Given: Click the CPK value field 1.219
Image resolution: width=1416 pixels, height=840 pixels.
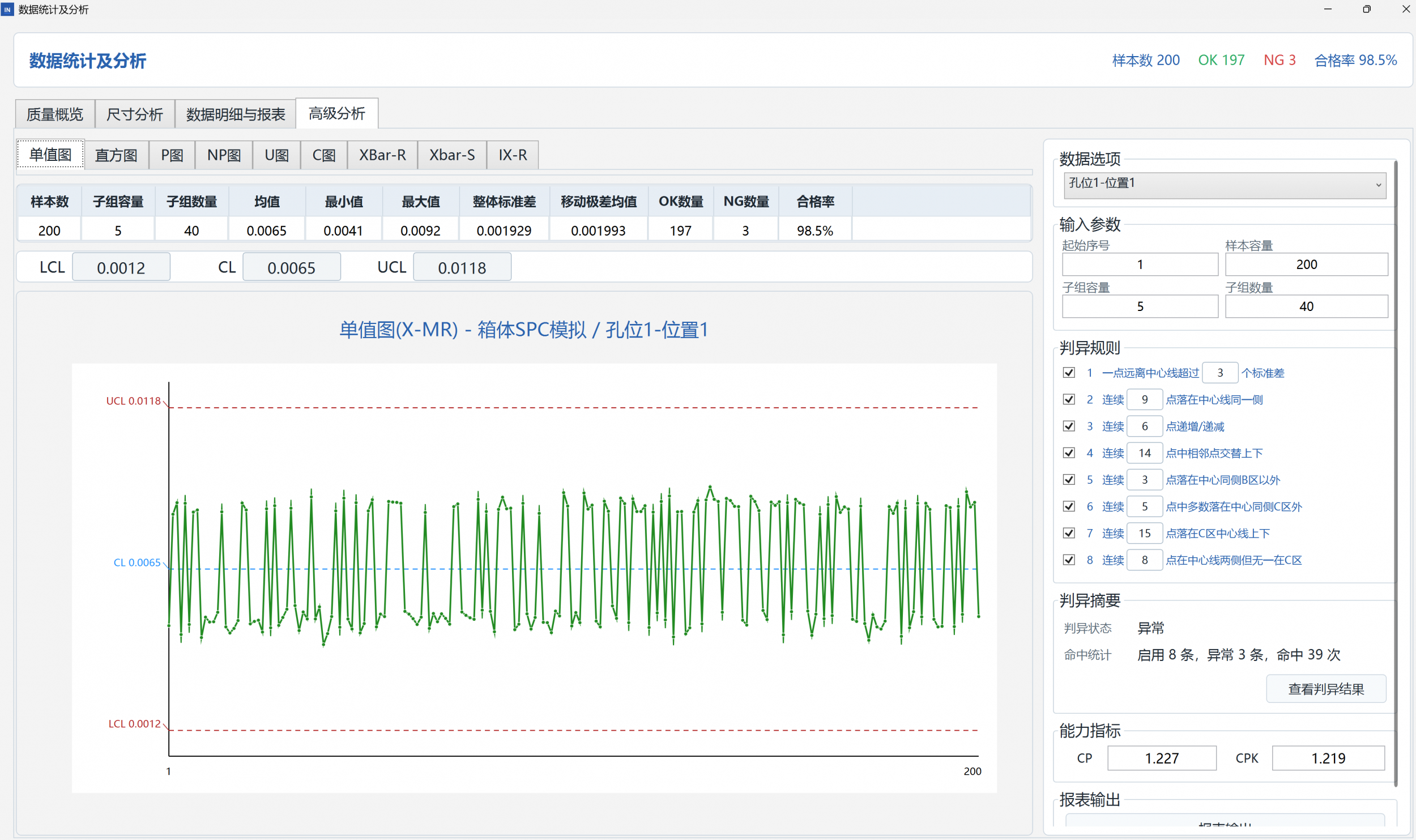Looking at the screenshot, I should 1328,758.
